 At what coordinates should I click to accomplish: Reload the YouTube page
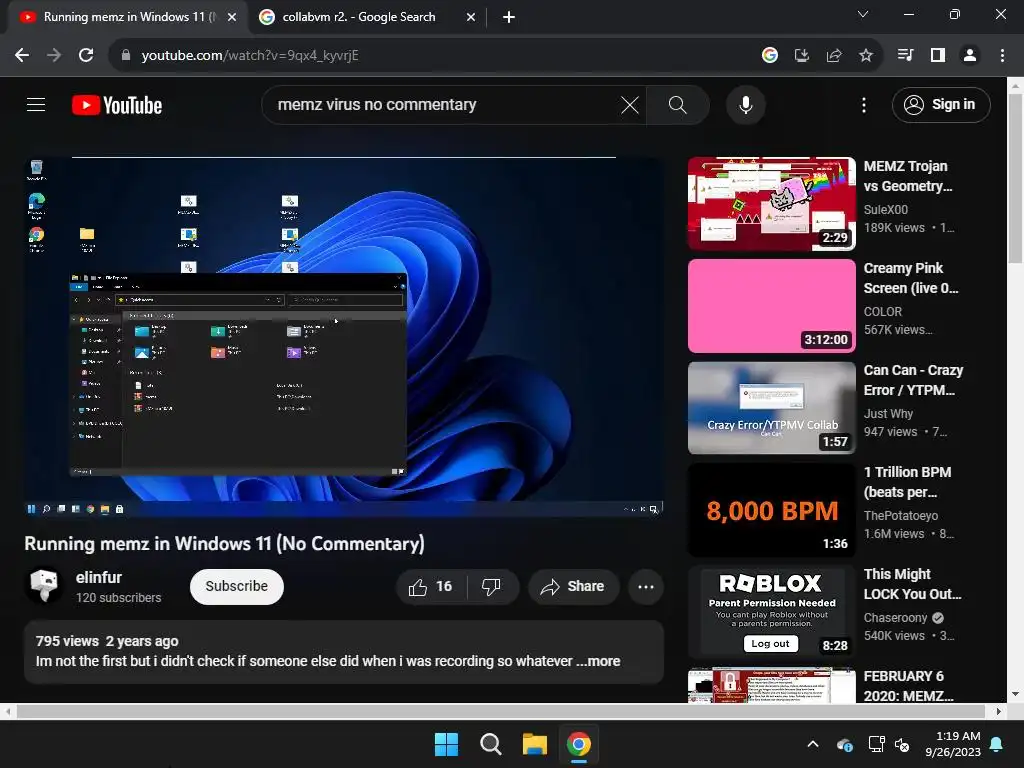[x=86, y=55]
